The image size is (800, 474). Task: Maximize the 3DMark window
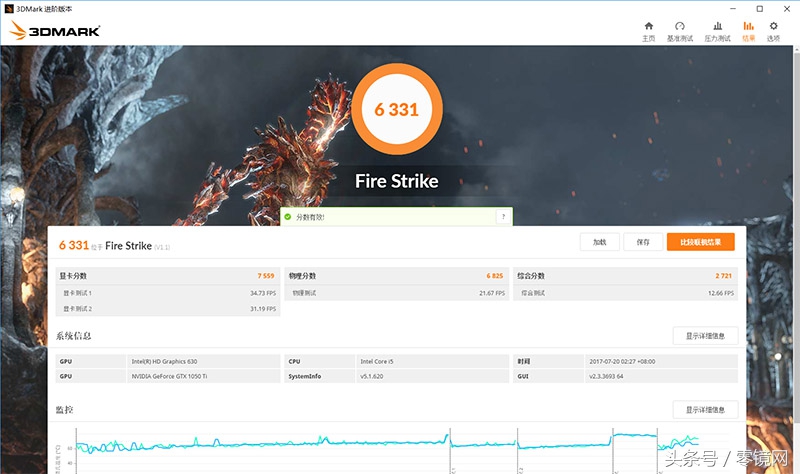point(760,9)
